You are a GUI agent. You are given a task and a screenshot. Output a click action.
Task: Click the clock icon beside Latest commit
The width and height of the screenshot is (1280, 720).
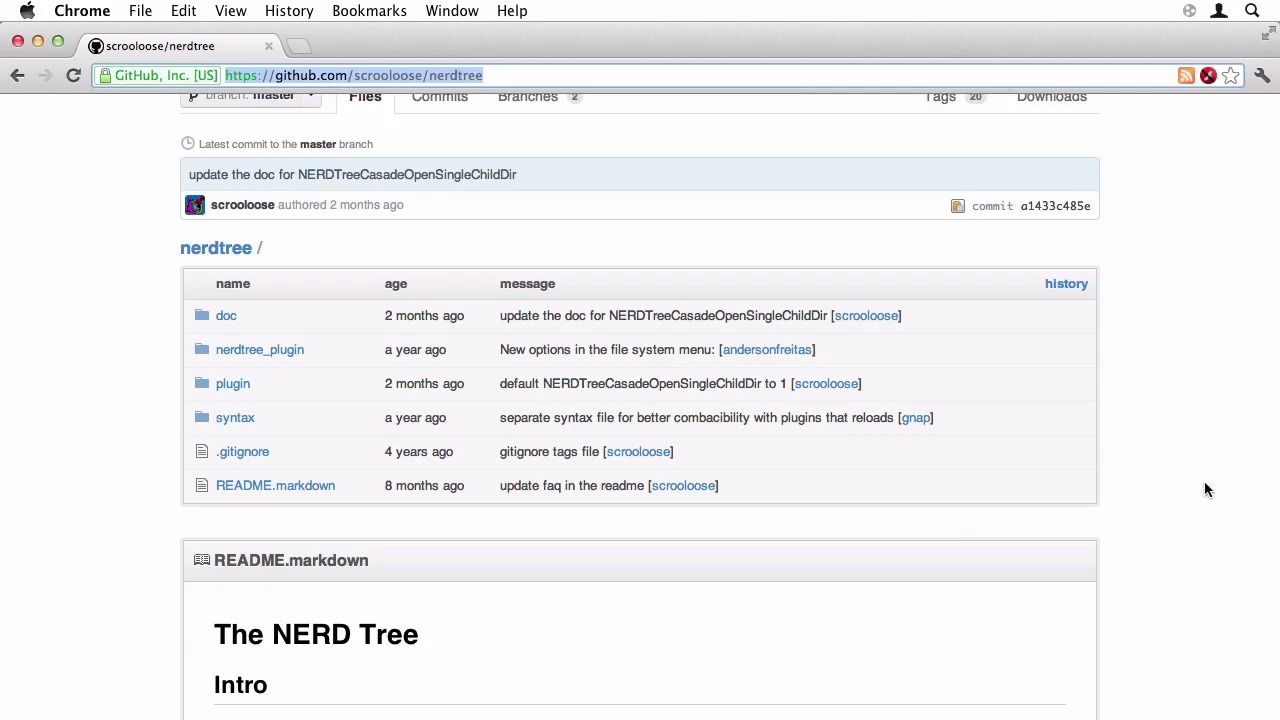coord(188,144)
